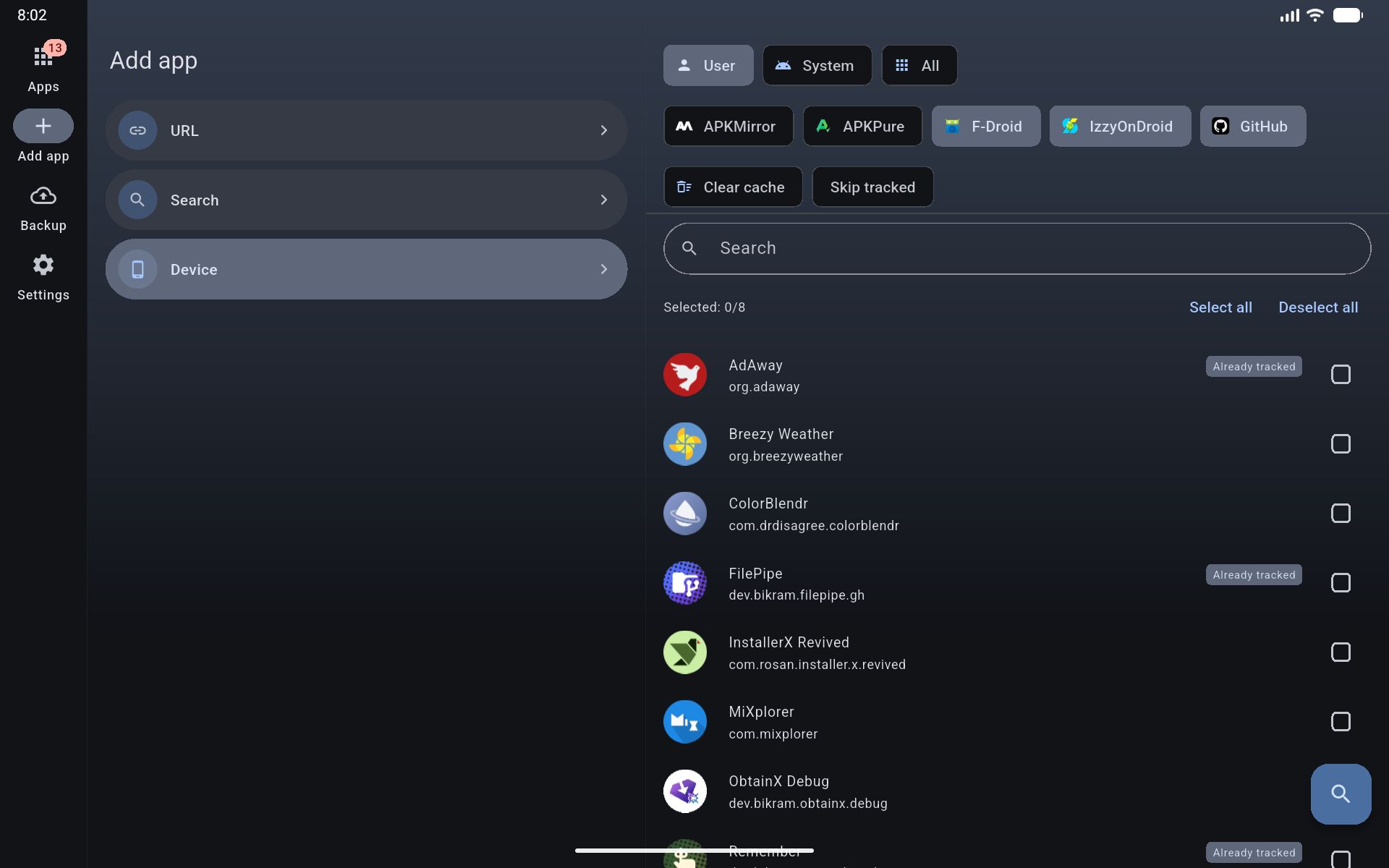Viewport: 1389px width, 868px height.
Task: Select the InstallerX Revived checkbox
Action: coord(1341,652)
